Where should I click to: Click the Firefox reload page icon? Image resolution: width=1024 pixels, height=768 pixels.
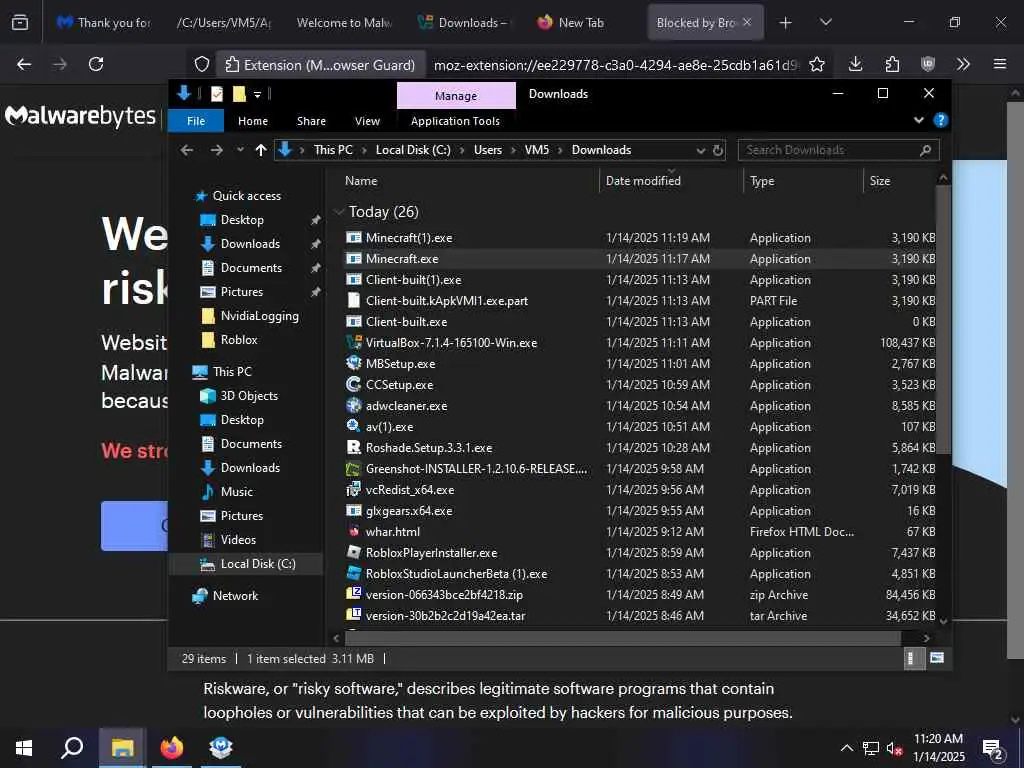(x=96, y=64)
